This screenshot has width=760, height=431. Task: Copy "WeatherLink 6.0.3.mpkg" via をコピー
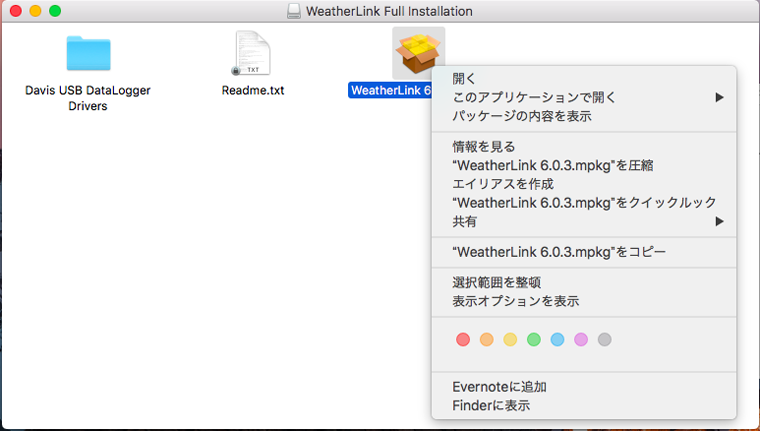click(584, 252)
